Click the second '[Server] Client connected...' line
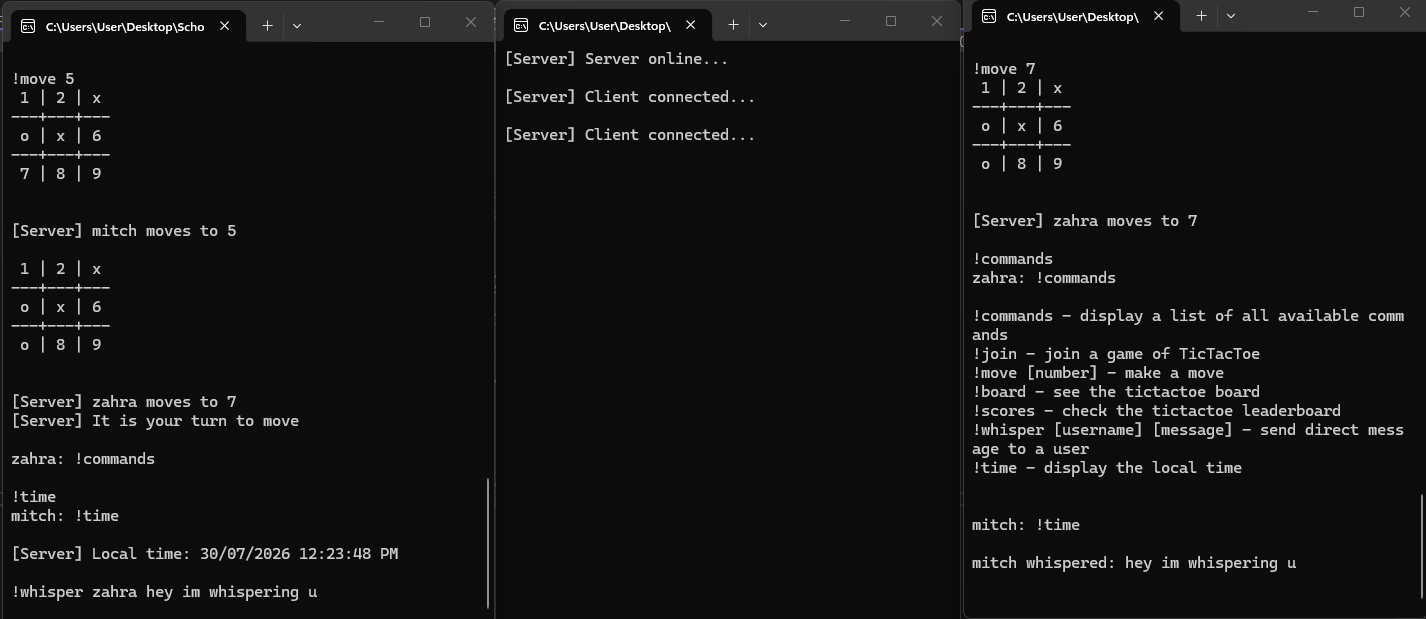Viewport: 1426px width, 619px height. tap(630, 135)
